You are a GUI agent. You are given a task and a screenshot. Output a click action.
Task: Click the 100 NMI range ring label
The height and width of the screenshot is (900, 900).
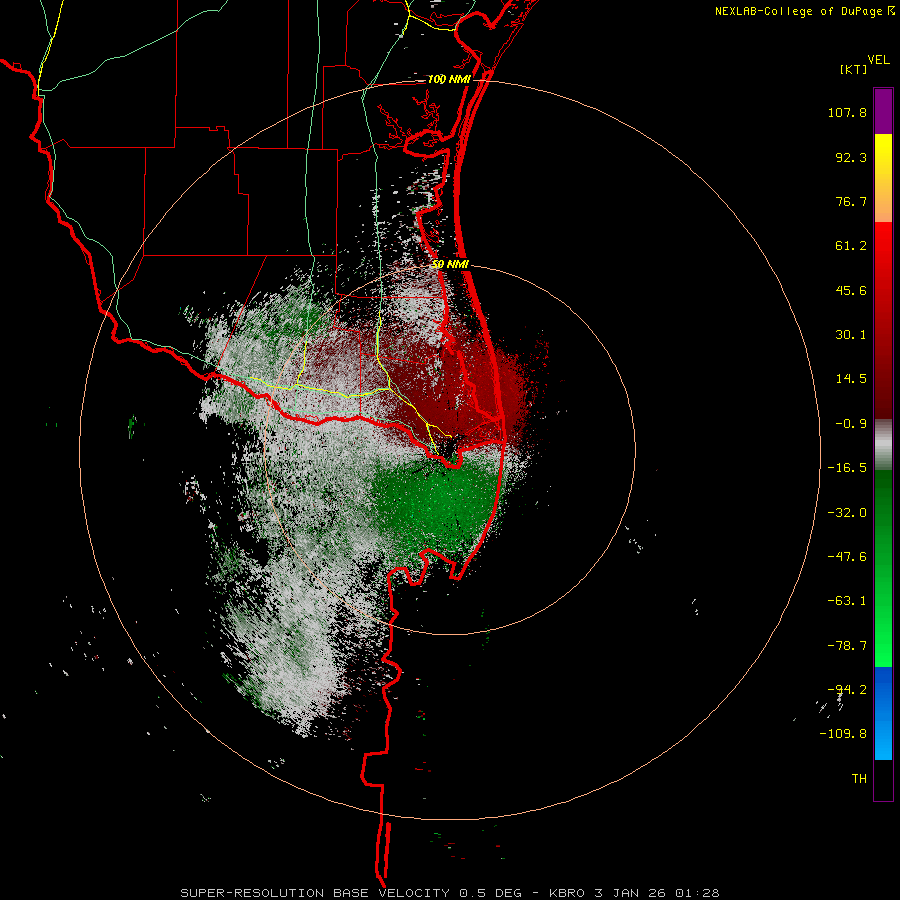click(449, 79)
